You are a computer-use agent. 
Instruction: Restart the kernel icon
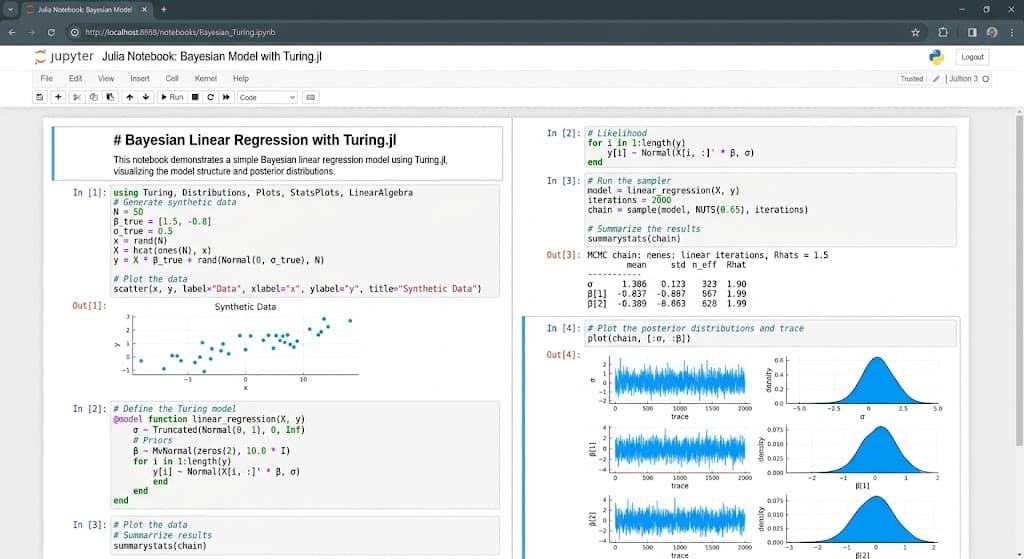tap(210, 97)
